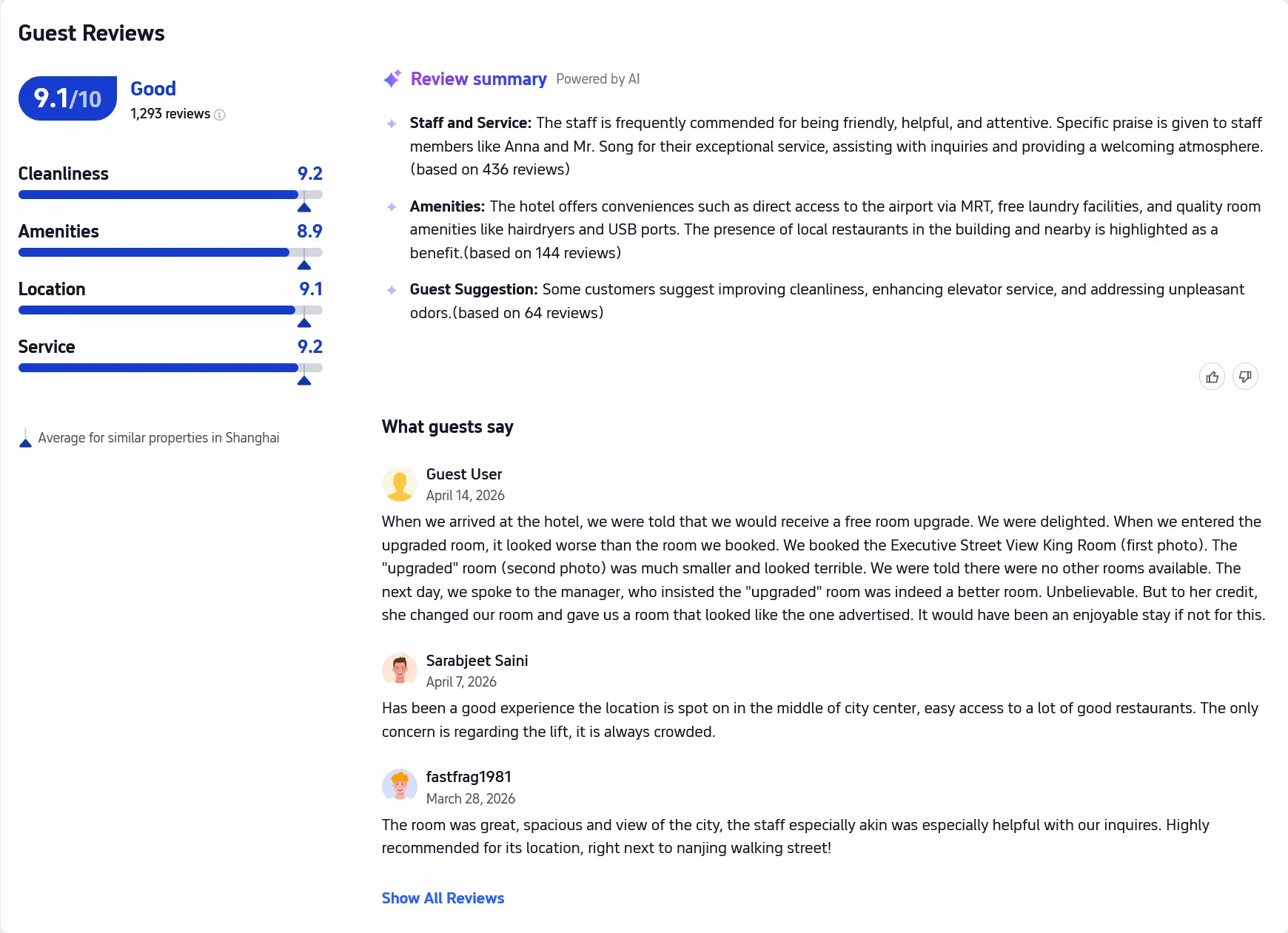Click the sparkle icon beside Review summary
1288x933 pixels.
(x=392, y=78)
